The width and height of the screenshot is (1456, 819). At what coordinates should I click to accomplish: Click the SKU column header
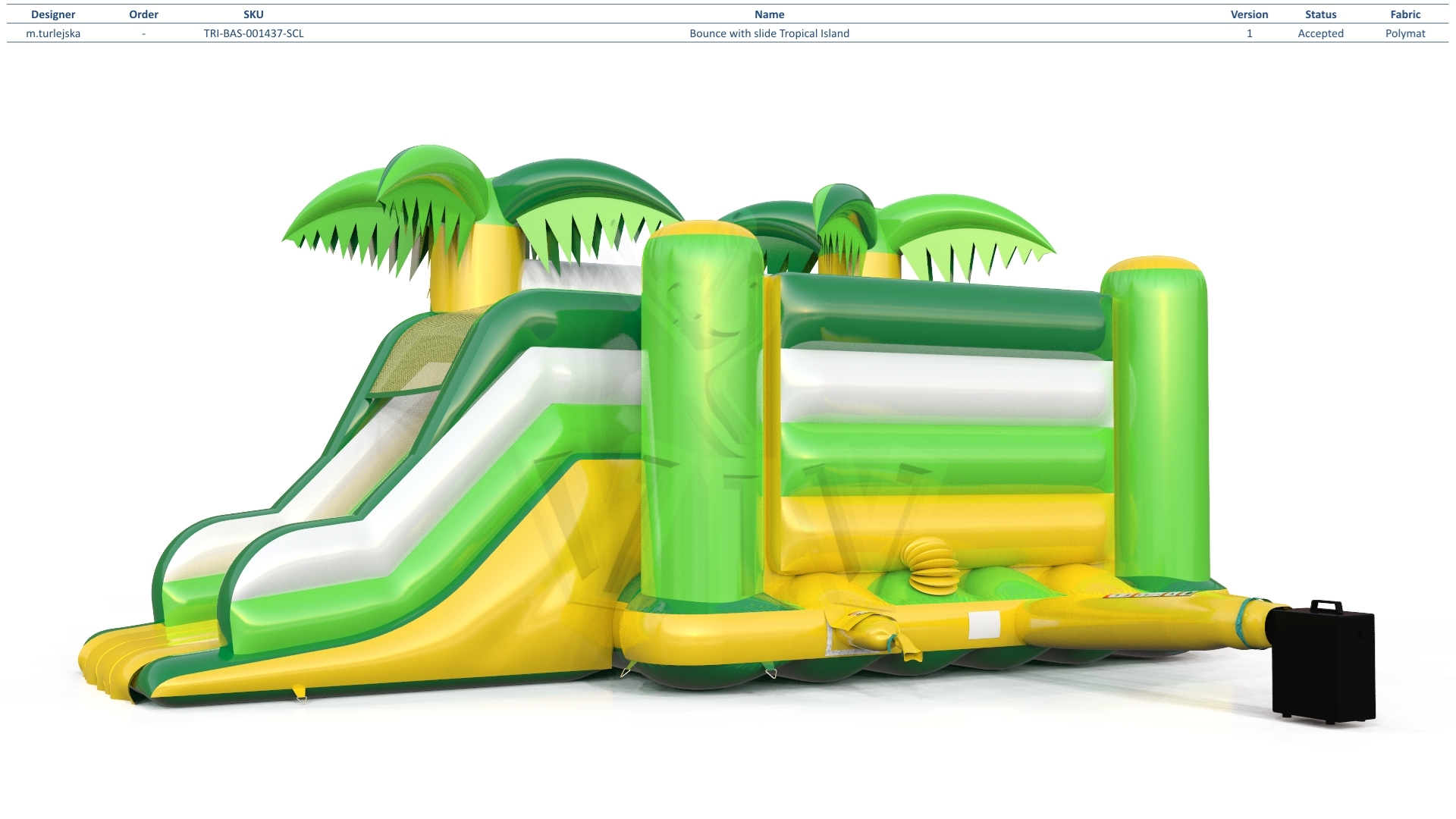pos(253,14)
